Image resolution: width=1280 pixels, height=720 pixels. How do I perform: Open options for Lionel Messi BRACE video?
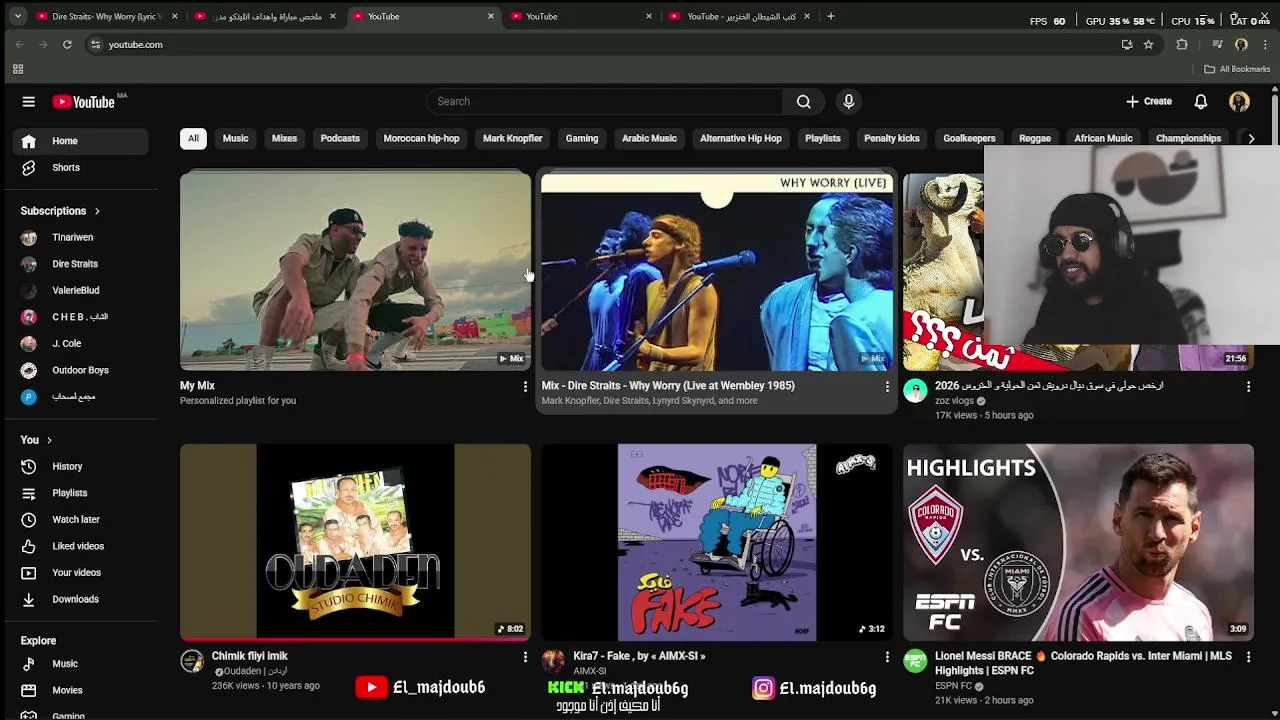pyautogui.click(x=1248, y=657)
